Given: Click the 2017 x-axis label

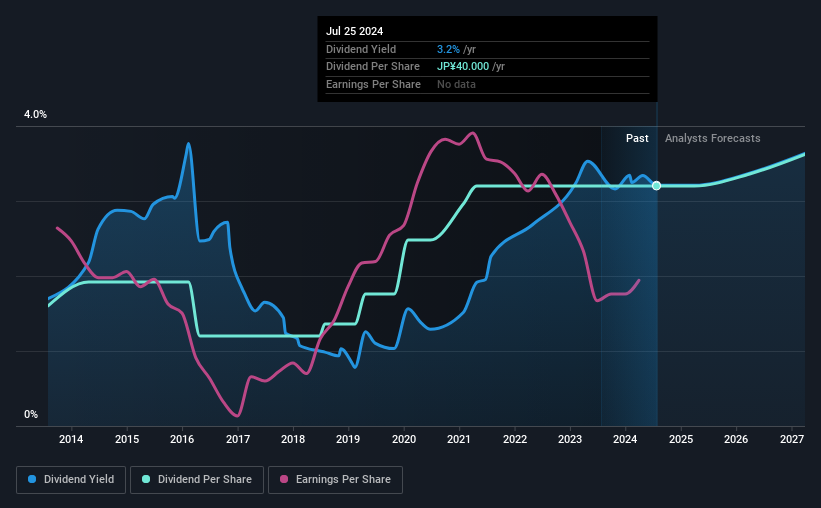Looking at the screenshot, I should (238, 439).
